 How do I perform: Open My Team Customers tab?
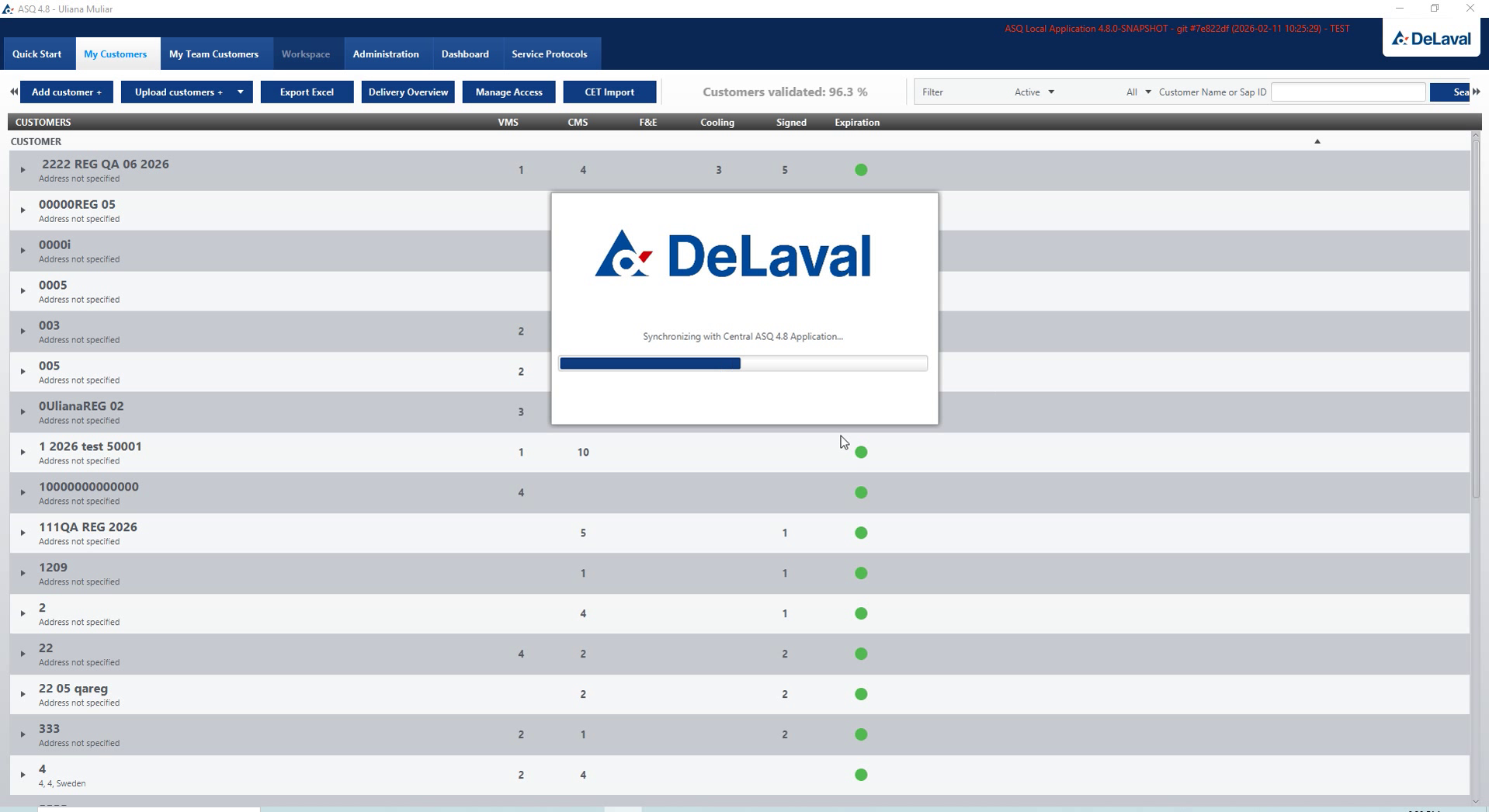213,54
